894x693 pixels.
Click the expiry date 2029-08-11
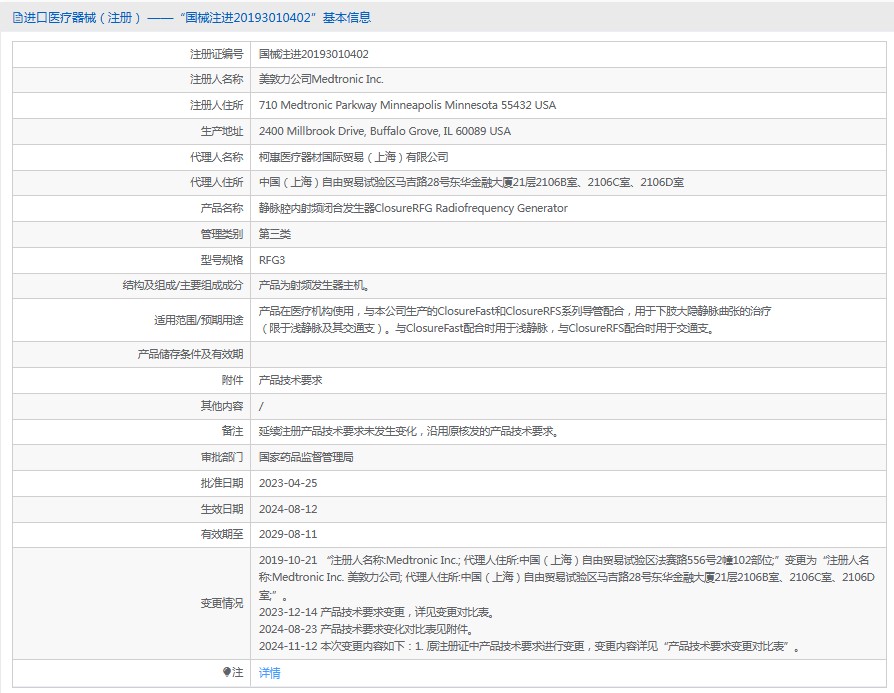click(287, 535)
